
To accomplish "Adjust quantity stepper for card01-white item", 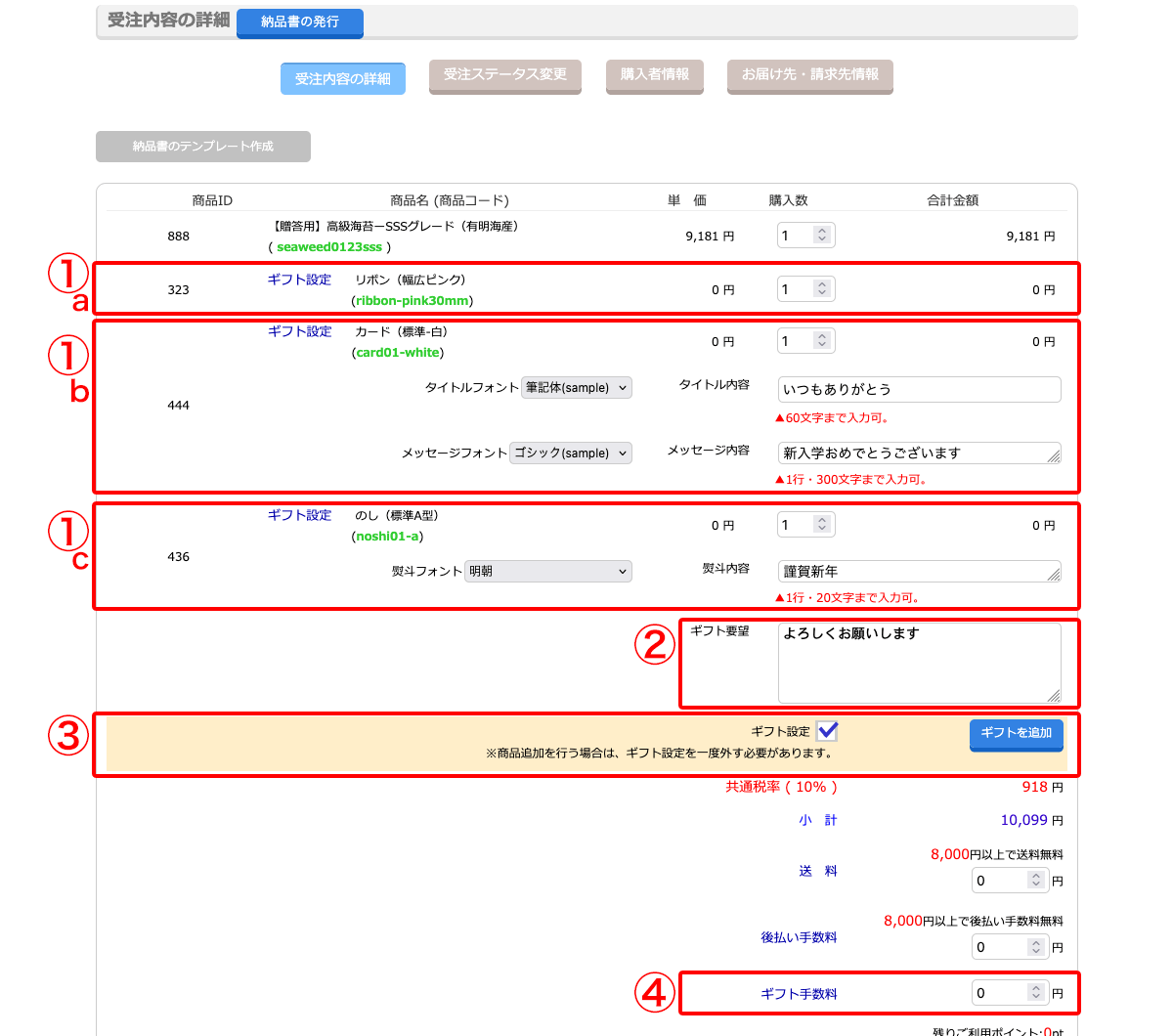I will pos(822,341).
